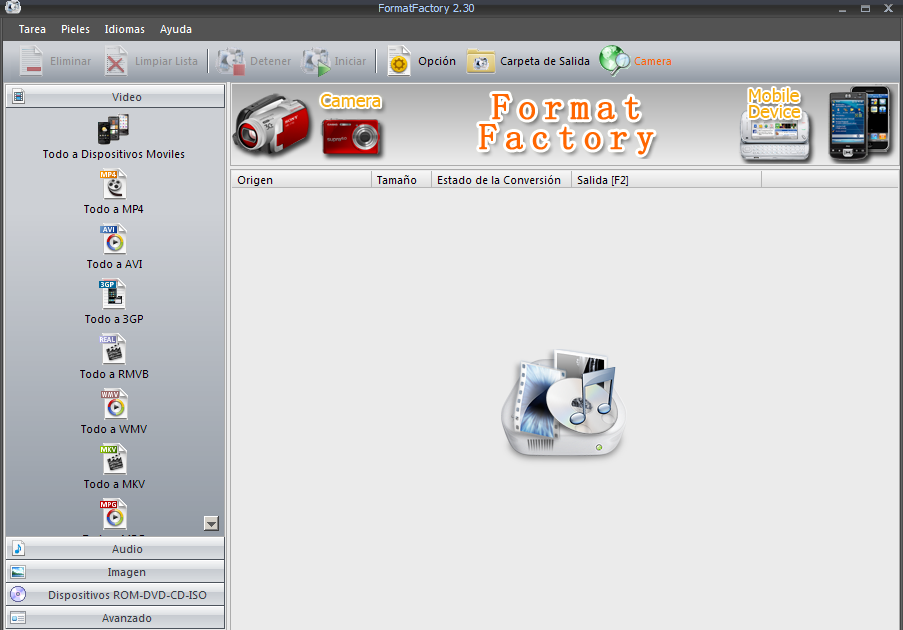The height and width of the screenshot is (630, 903).
Task: Expand the Audio category panel
Action: tap(115, 548)
